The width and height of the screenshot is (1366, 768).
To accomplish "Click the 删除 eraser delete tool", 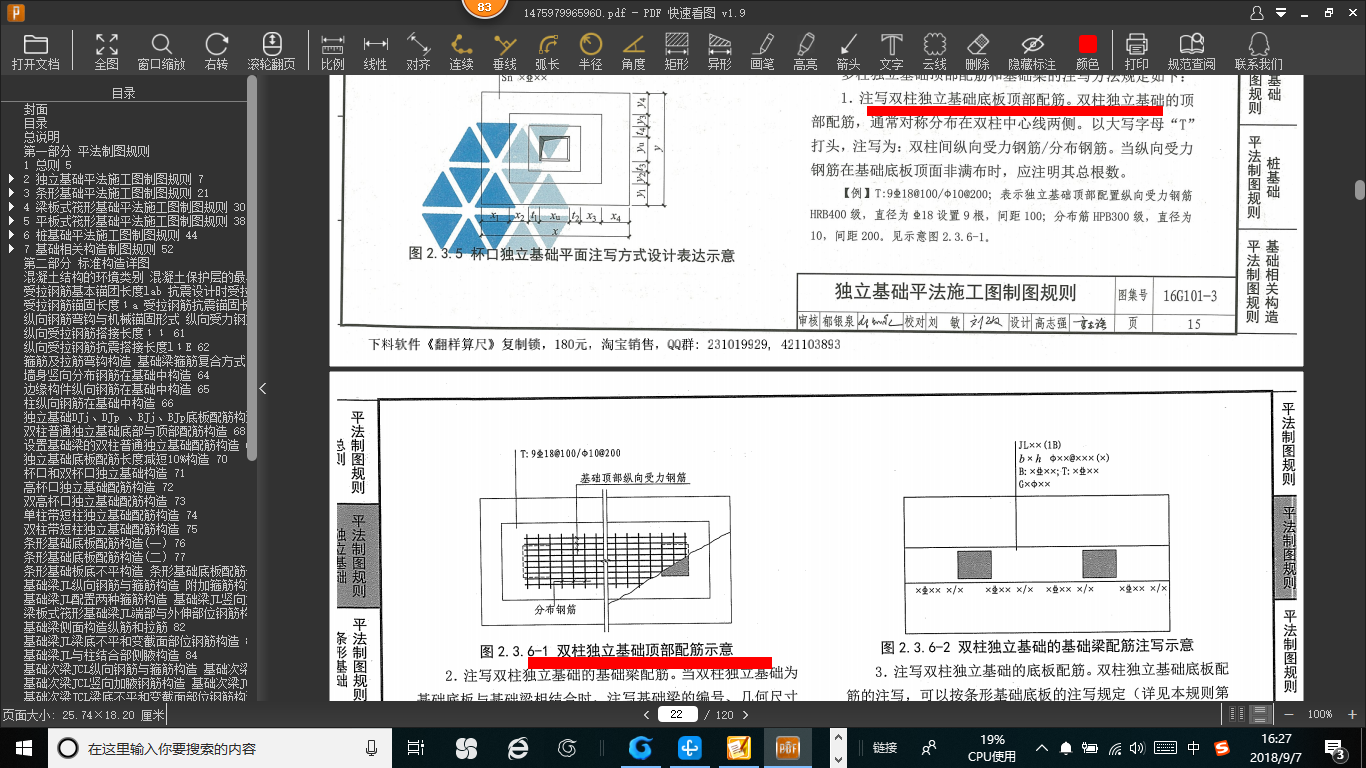I will (977, 51).
